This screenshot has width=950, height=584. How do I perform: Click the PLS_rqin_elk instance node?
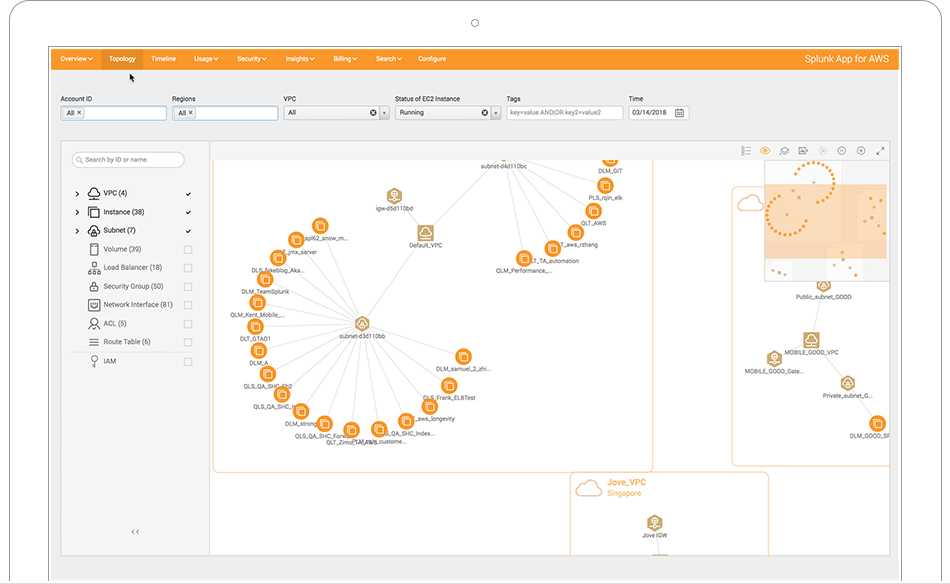click(x=605, y=185)
